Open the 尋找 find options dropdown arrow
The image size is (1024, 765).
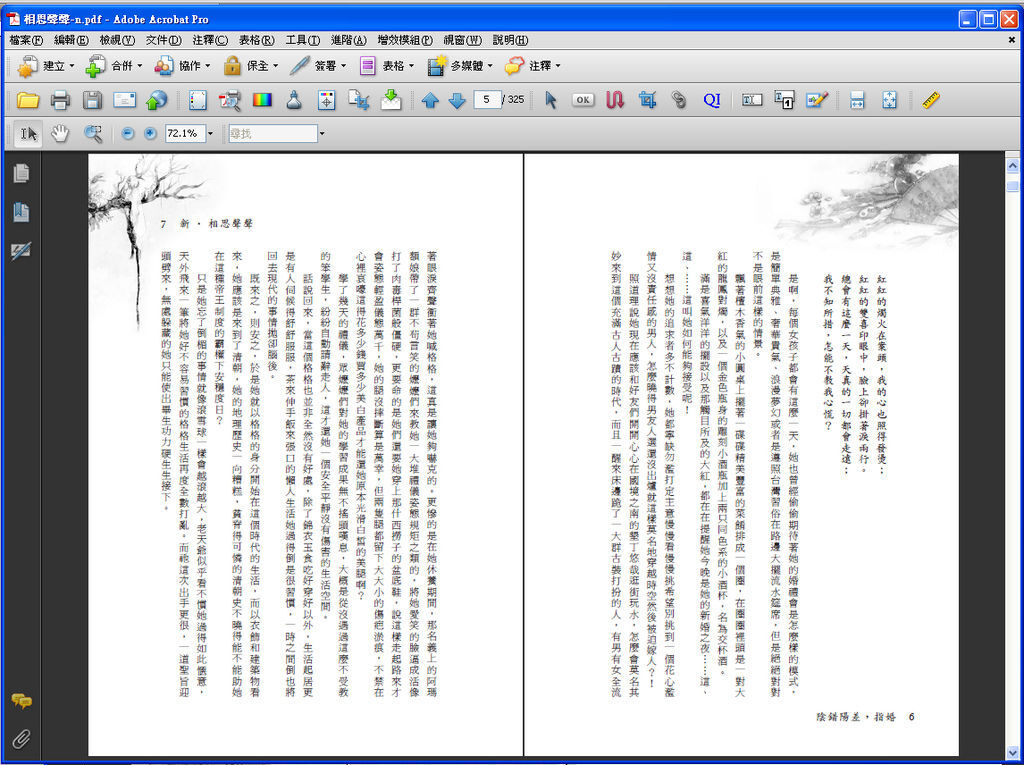tap(322, 134)
